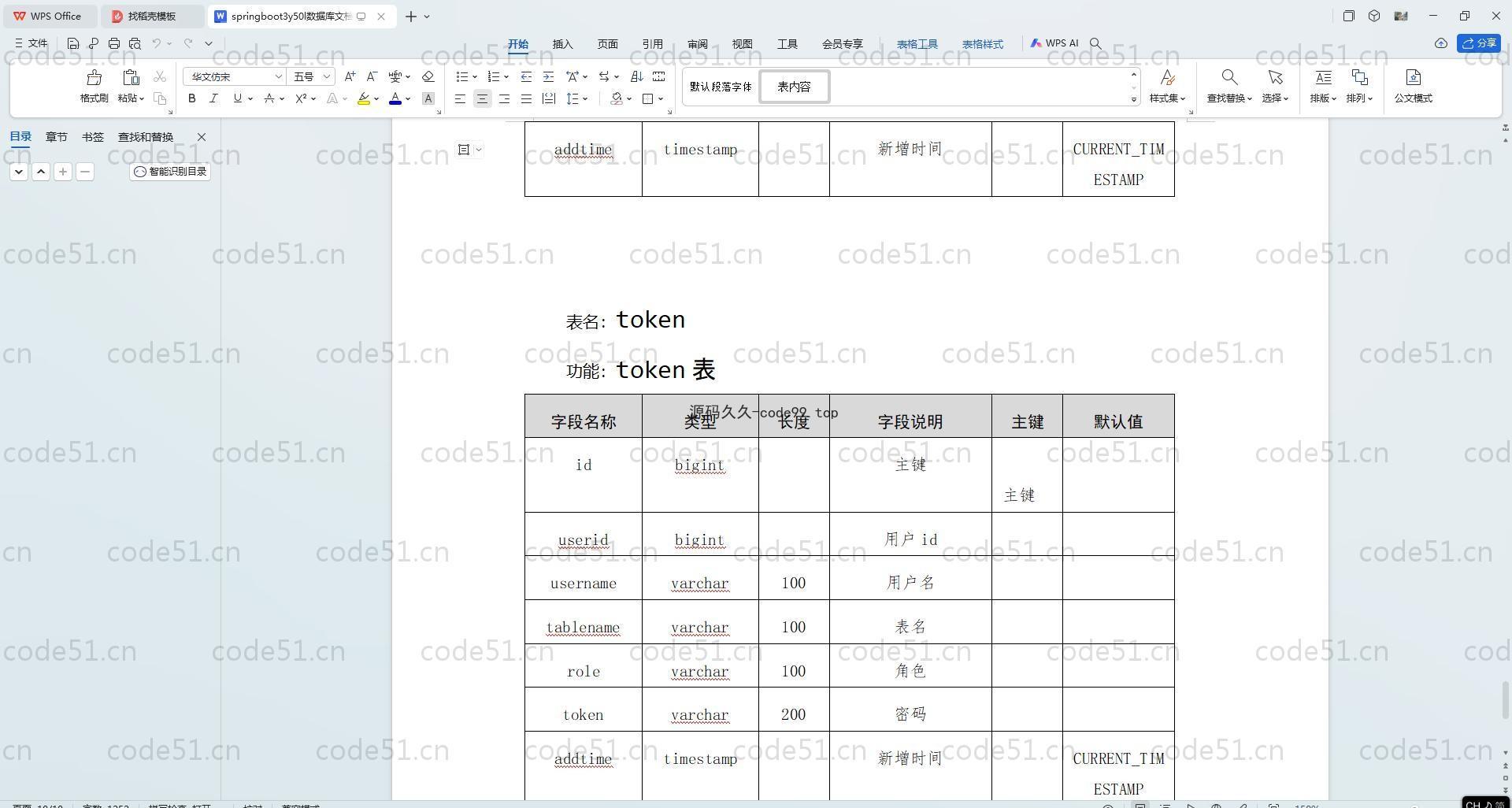The width and height of the screenshot is (1512, 808).
Task: Click the WPS AI button
Action: 1054,43
